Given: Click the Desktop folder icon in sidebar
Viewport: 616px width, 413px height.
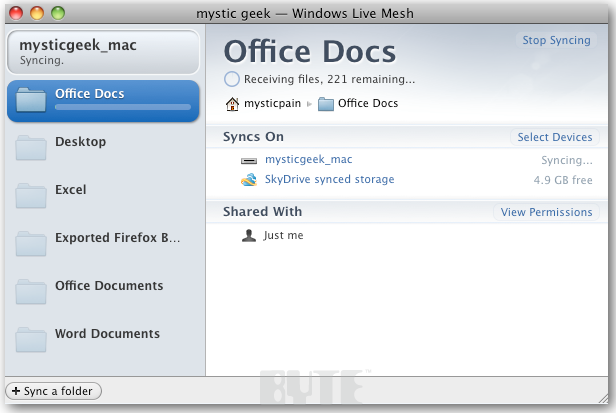Looking at the screenshot, I should pos(31,149).
